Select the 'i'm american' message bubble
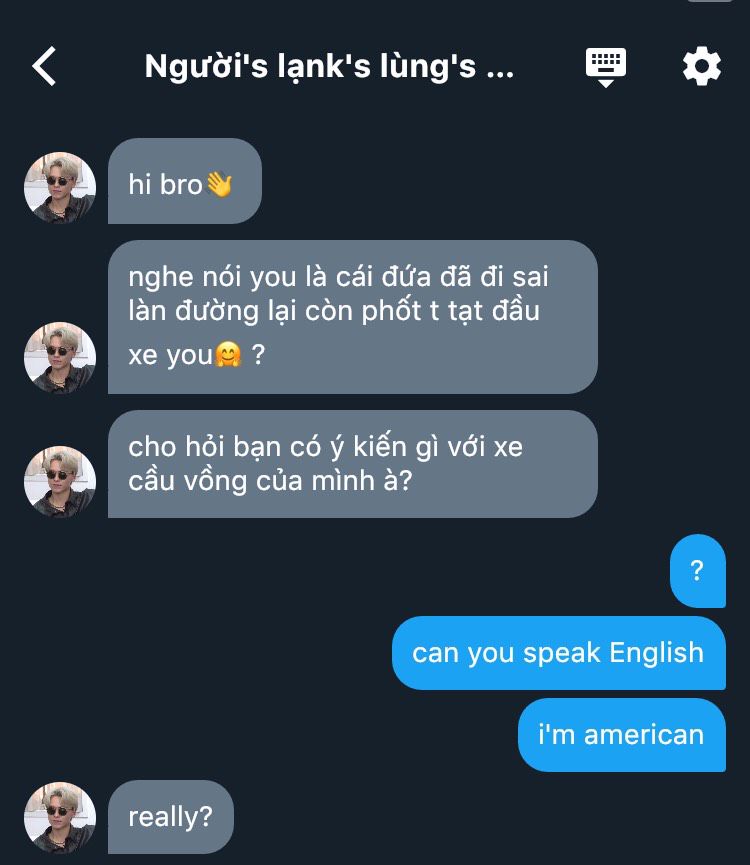The width and height of the screenshot is (750, 865). point(622,735)
